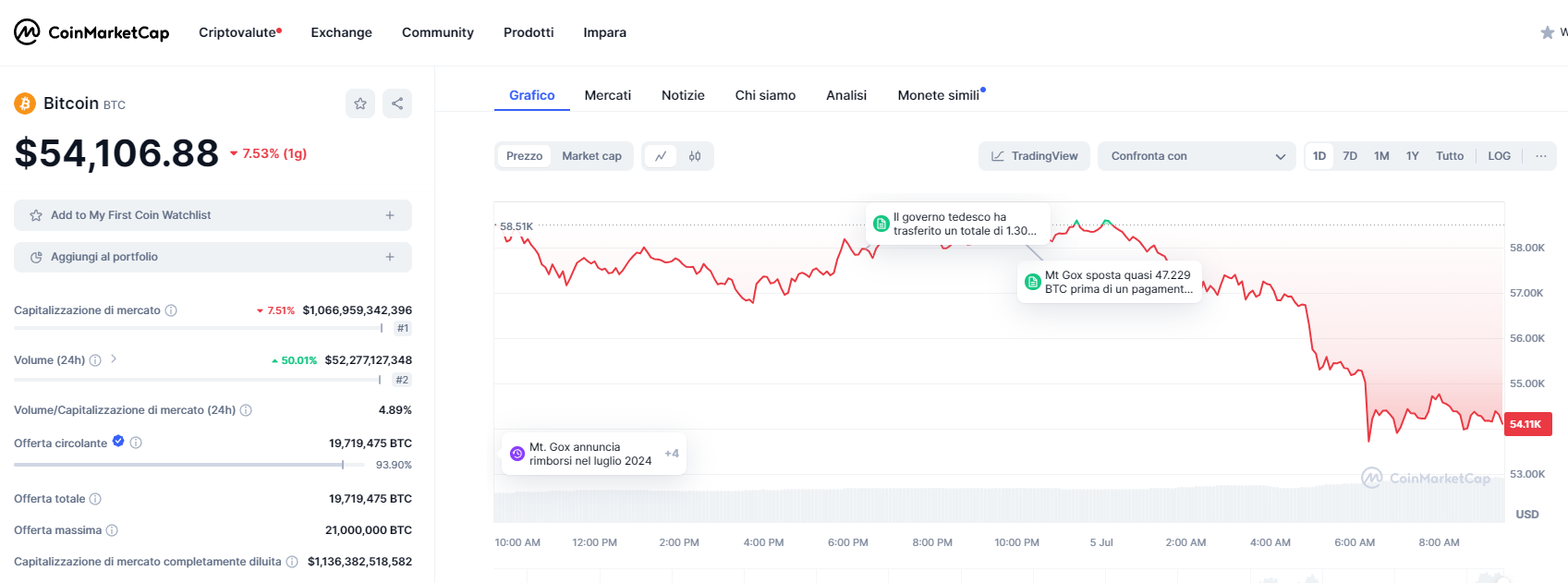Select the 7D time range
Screen dimensions: 1568x583
pyautogui.click(x=1349, y=156)
